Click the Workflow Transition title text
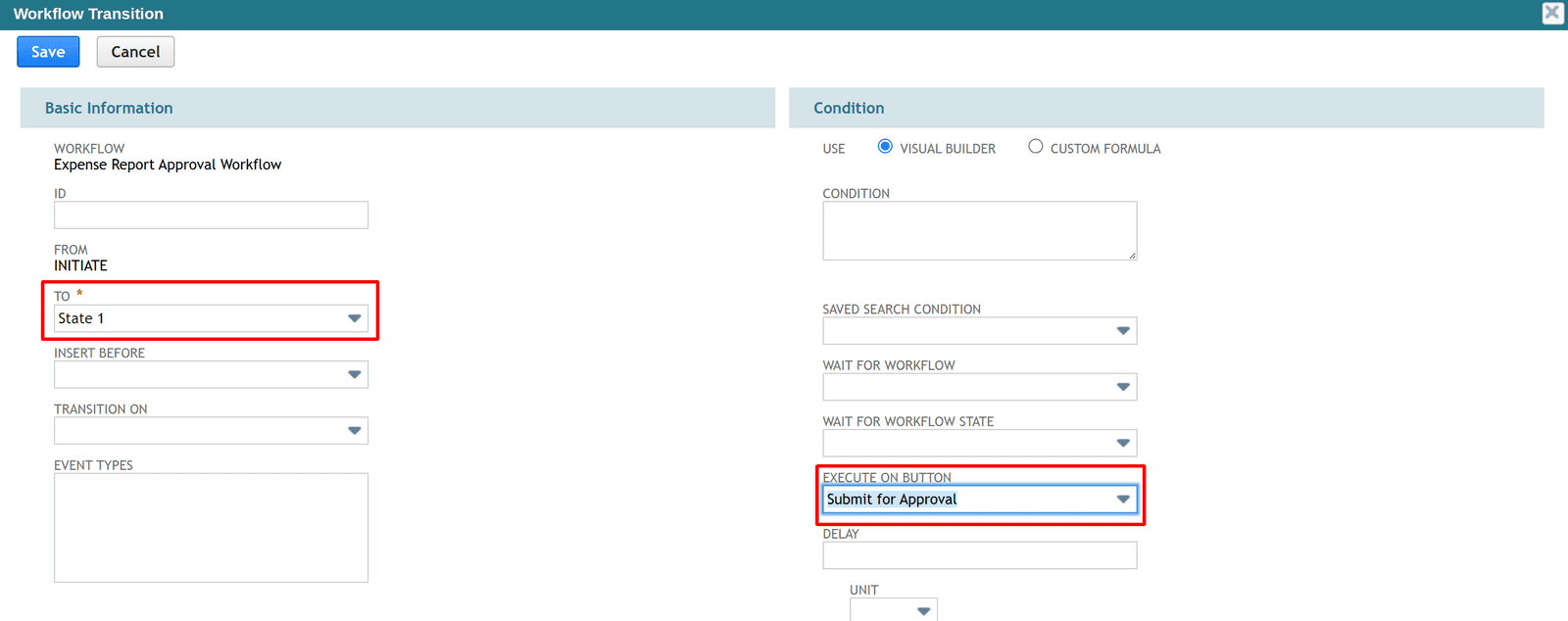 point(88,14)
